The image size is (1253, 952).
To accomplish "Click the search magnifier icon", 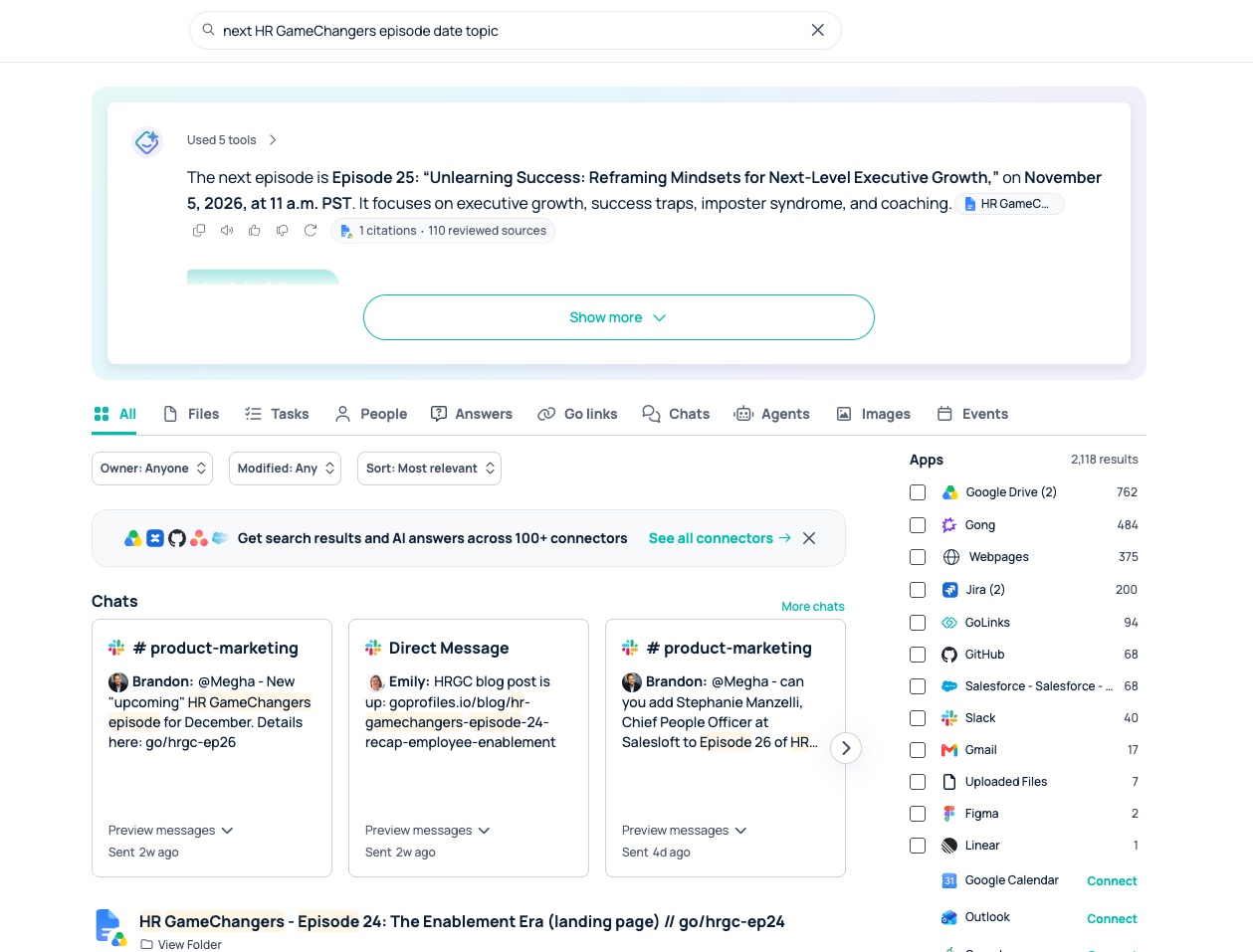I will tap(208, 30).
